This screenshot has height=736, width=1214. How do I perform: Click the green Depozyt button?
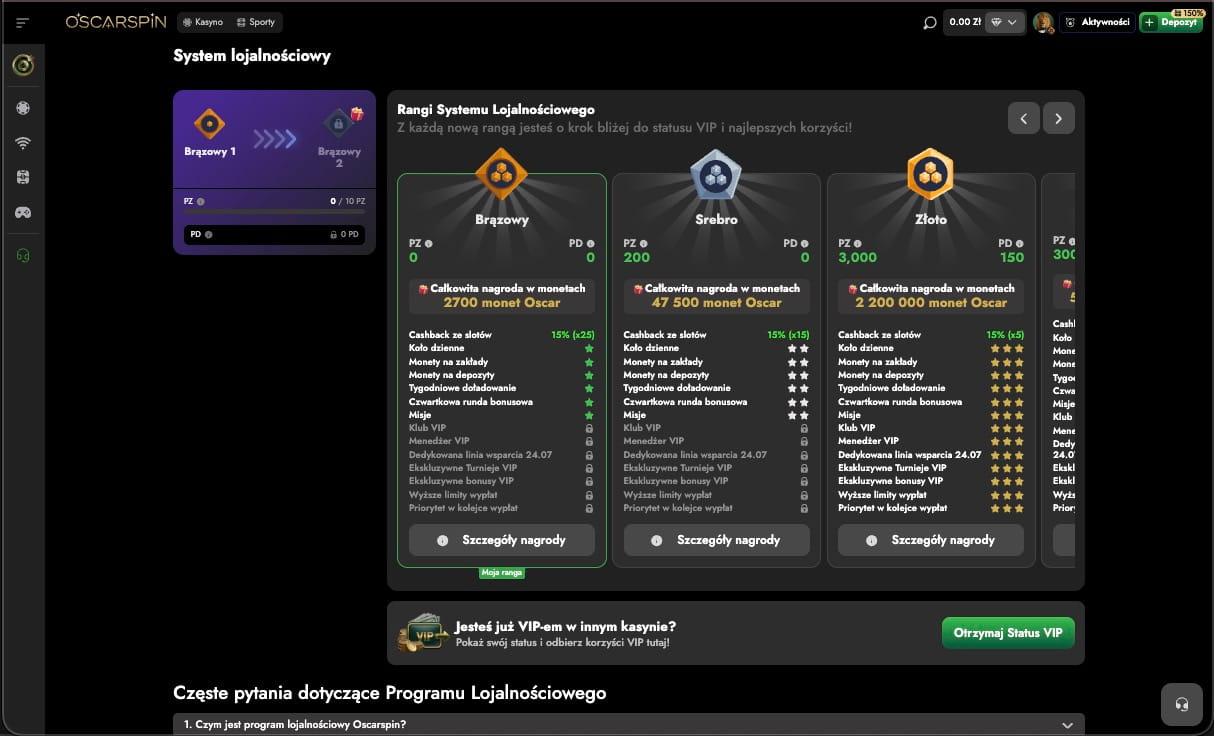point(1171,22)
